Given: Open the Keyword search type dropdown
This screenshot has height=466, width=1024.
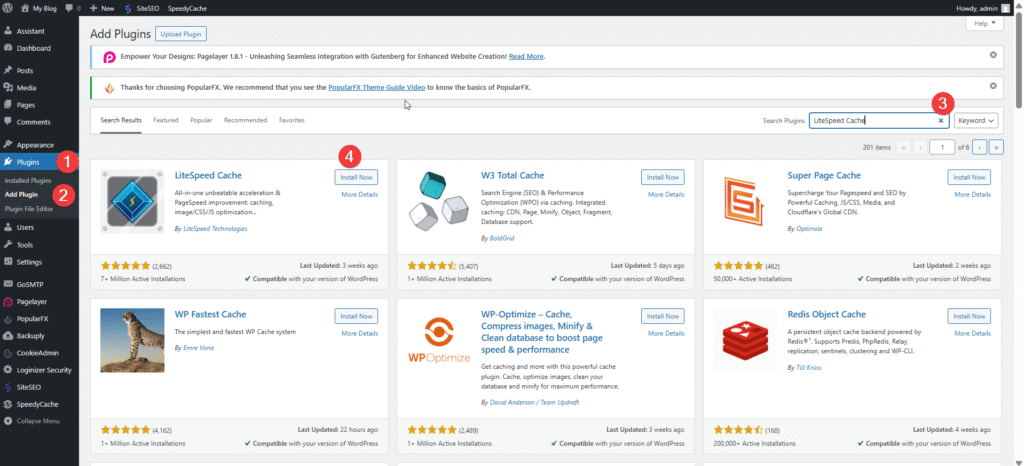Looking at the screenshot, I should 976,121.
